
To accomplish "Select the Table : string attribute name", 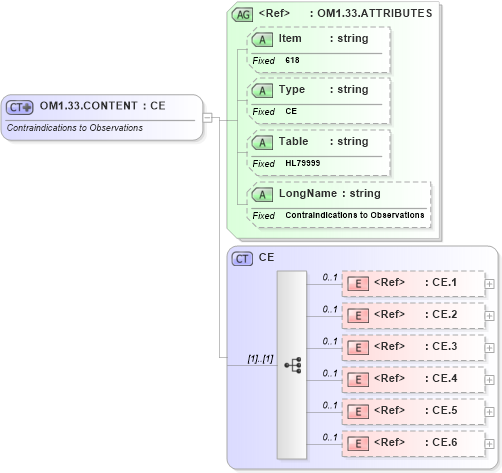I will point(323,141).
